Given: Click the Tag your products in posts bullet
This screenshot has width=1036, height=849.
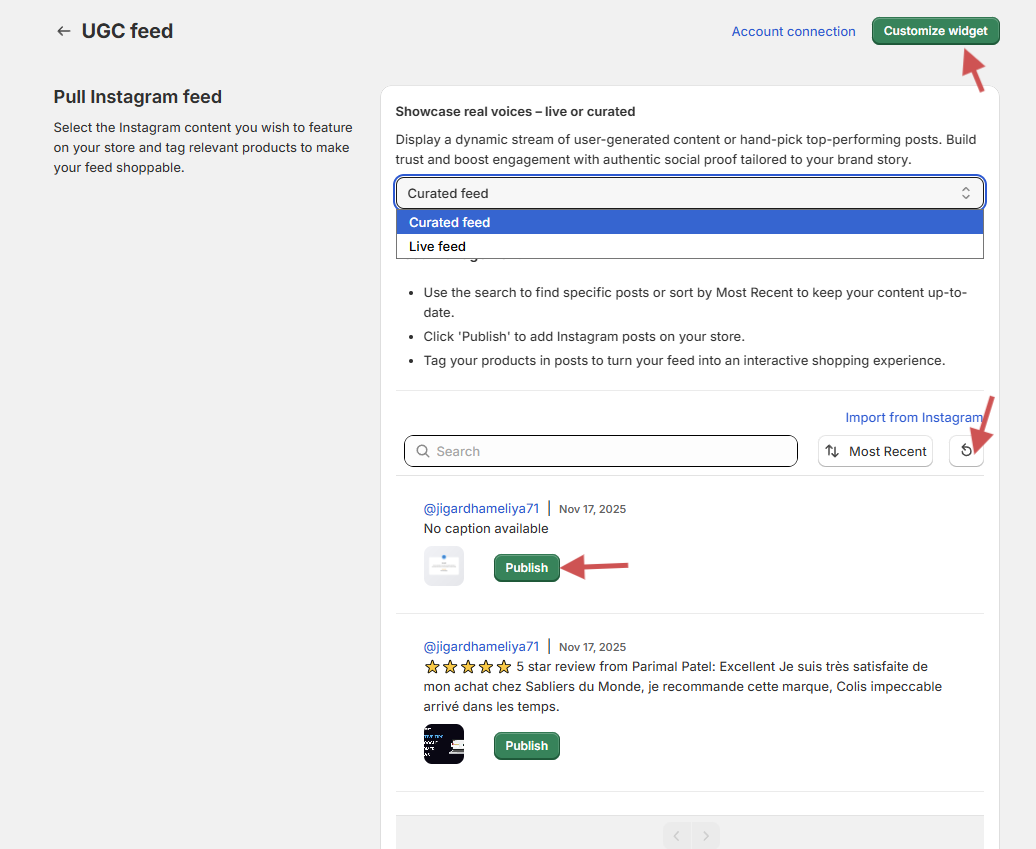Looking at the screenshot, I should (x=684, y=360).
